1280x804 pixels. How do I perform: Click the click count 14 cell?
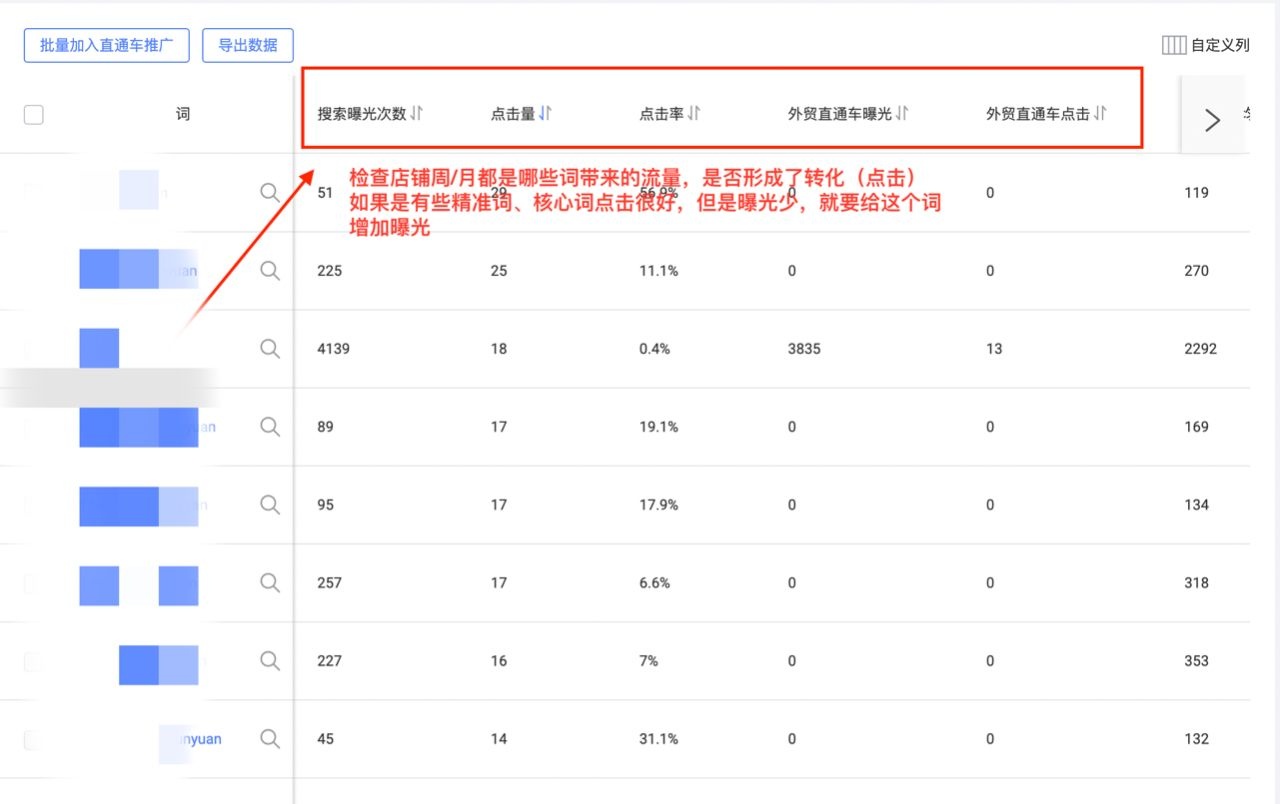click(x=499, y=739)
